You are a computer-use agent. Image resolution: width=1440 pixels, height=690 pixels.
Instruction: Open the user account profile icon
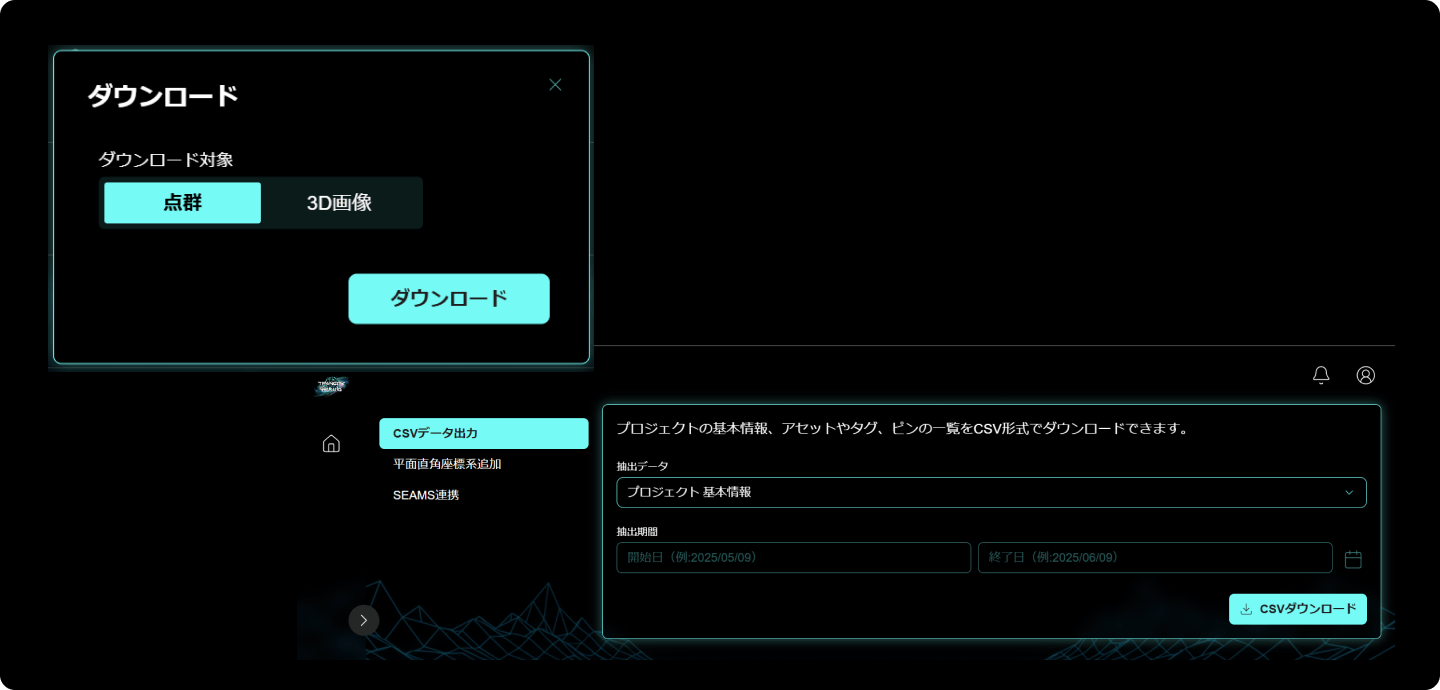(x=1365, y=375)
